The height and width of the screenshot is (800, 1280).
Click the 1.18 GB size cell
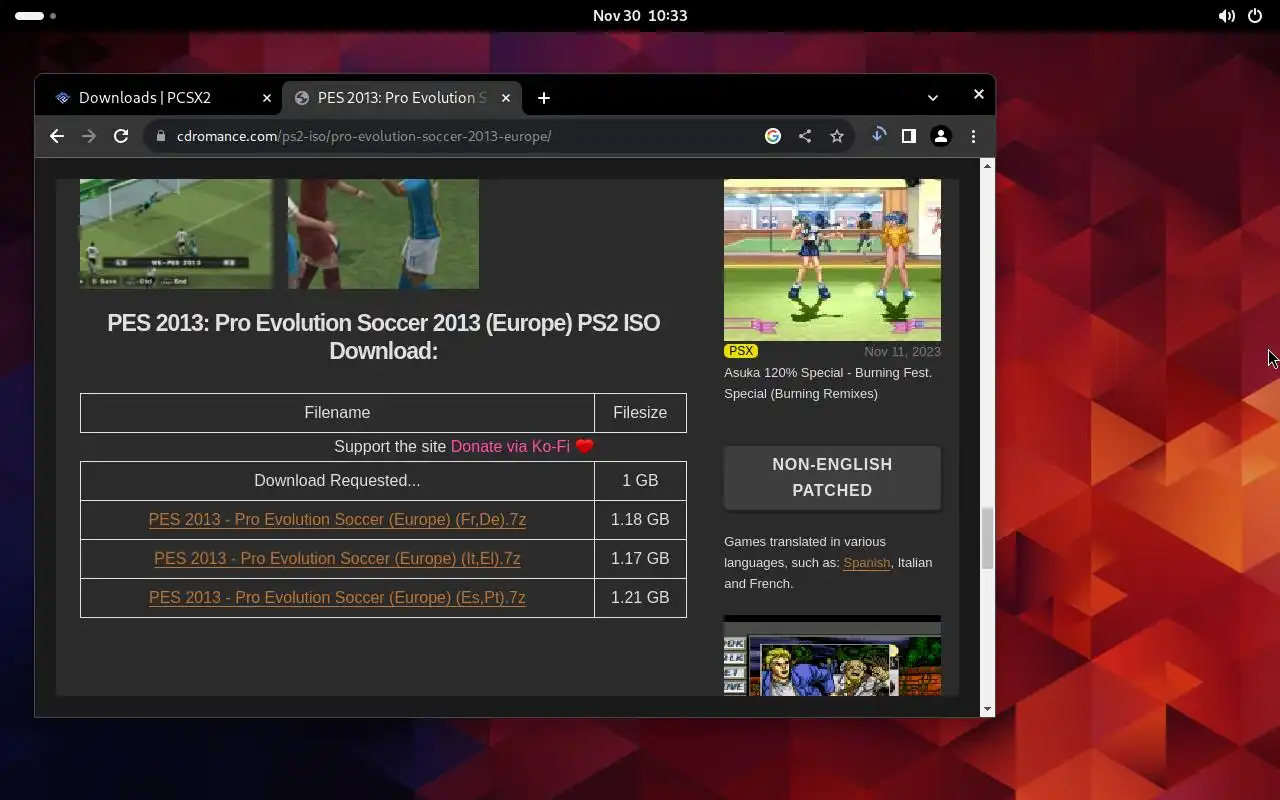click(640, 520)
